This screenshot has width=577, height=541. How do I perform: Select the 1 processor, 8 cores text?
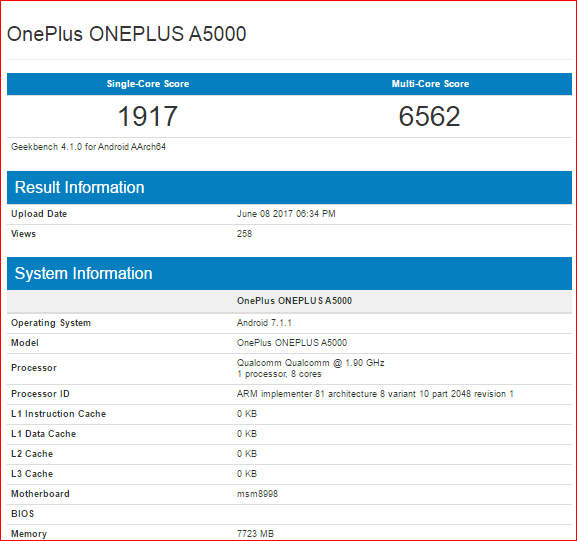(279, 374)
